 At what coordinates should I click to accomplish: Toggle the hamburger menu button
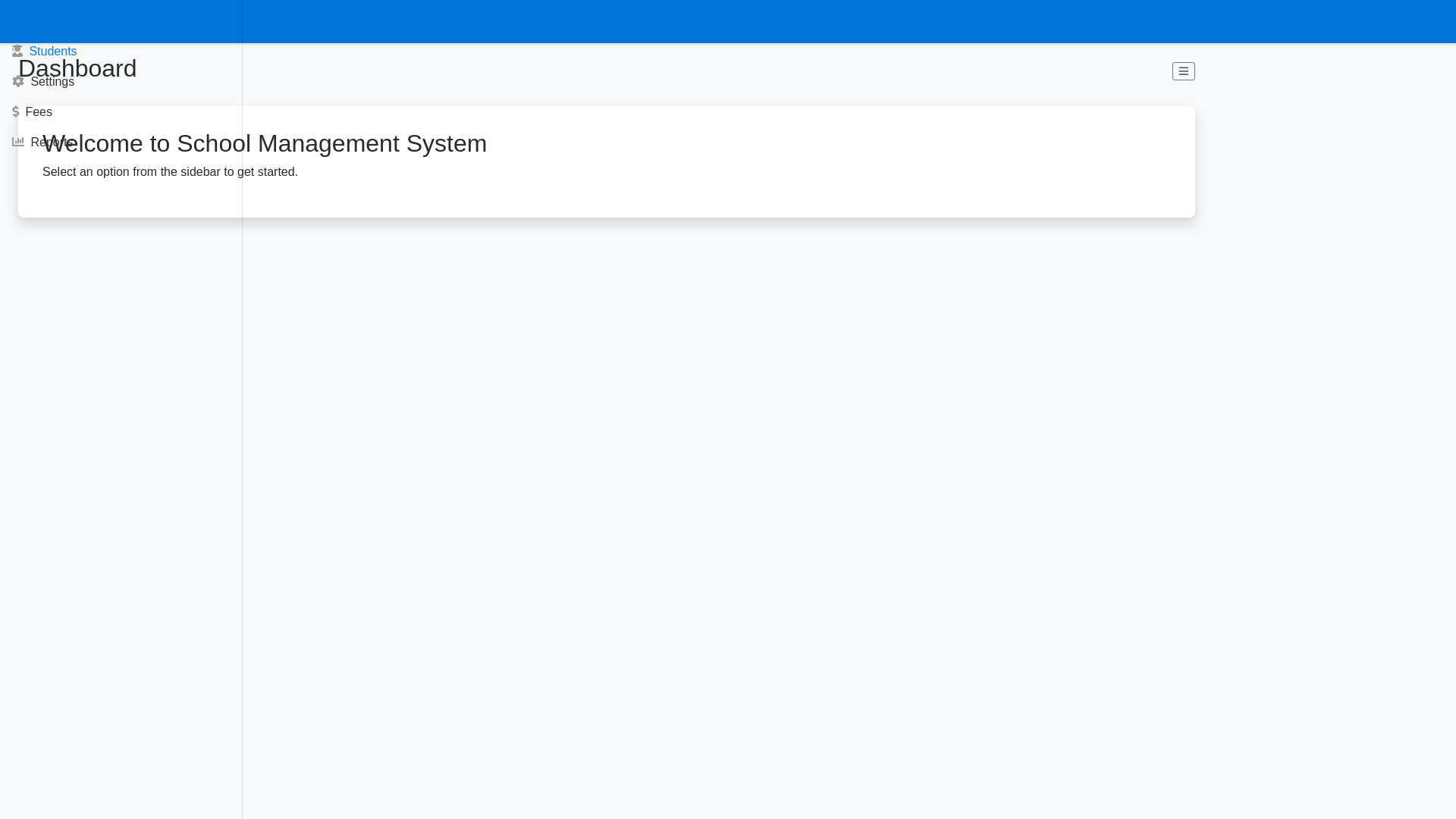[1183, 71]
